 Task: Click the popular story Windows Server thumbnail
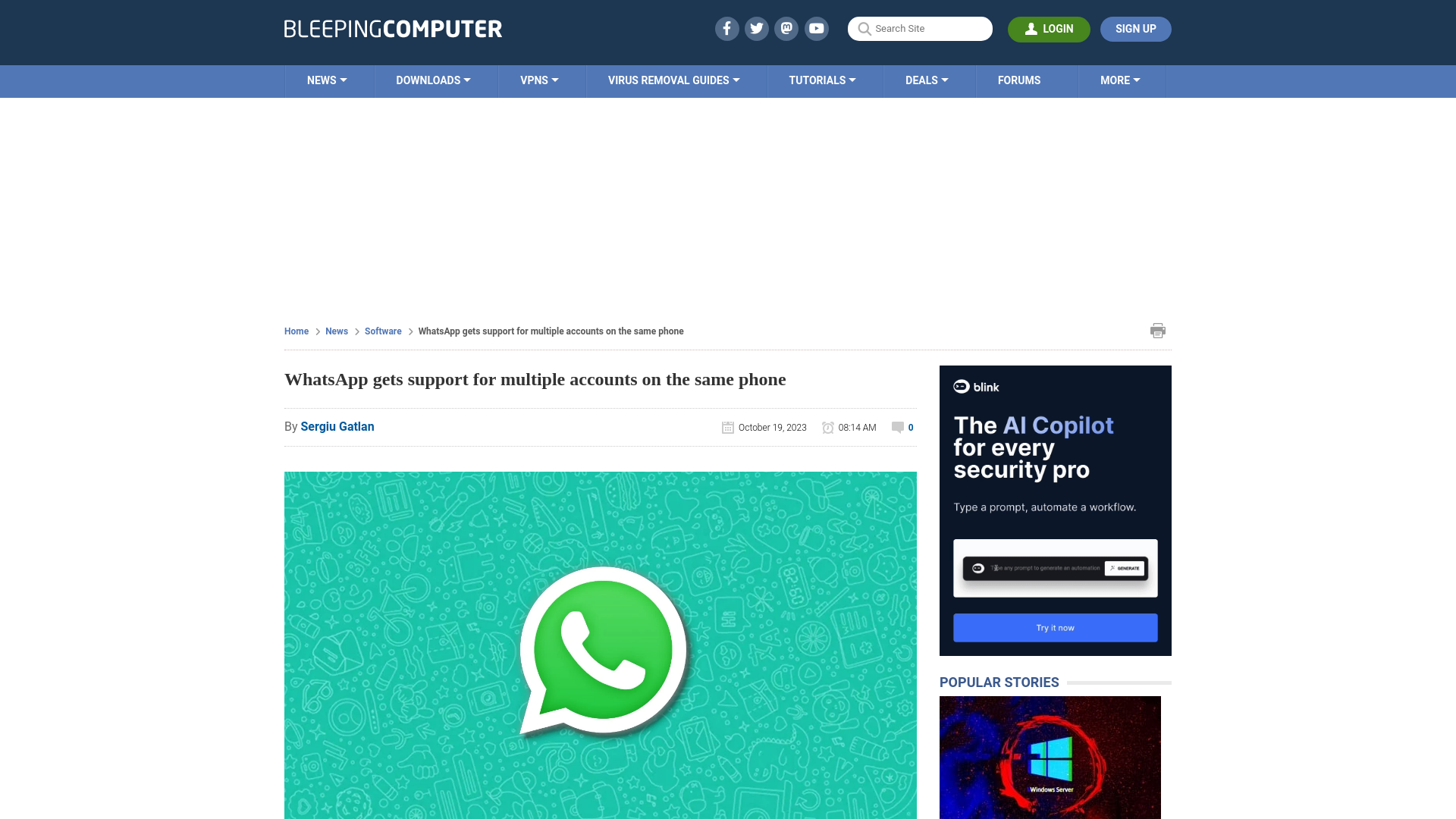1050,757
